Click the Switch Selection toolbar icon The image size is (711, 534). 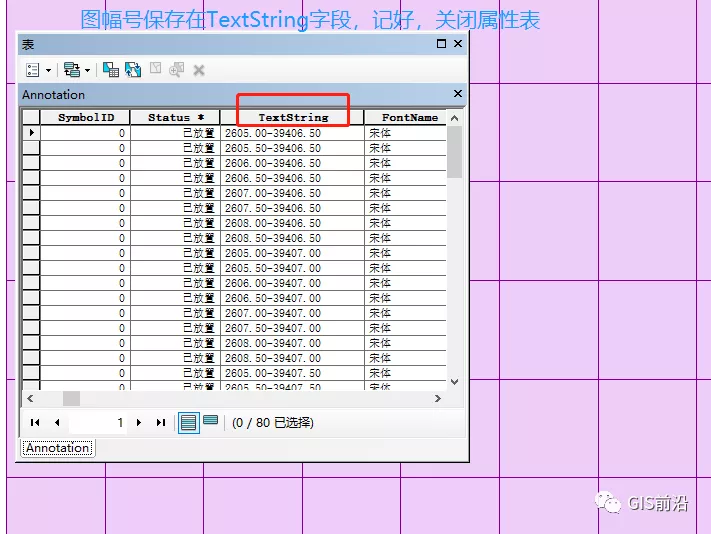tap(133, 70)
